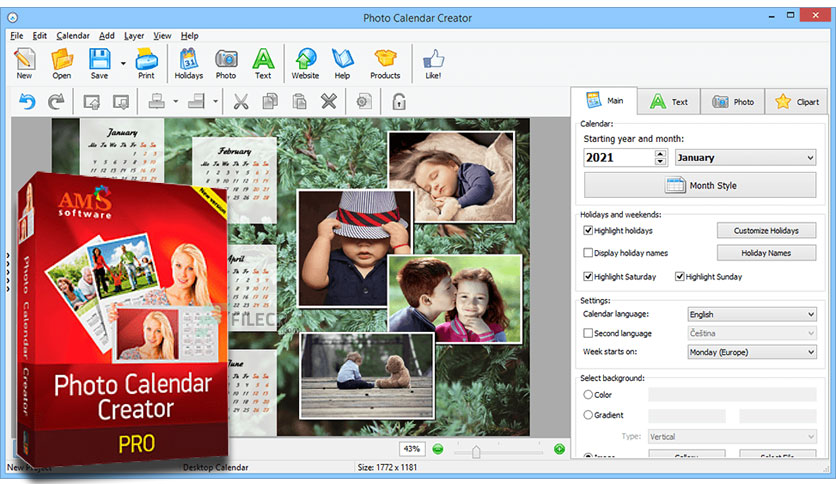Image resolution: width=836 pixels, height=484 pixels.
Task: Toggle Highlight Sunday checkbox
Action: click(x=680, y=276)
